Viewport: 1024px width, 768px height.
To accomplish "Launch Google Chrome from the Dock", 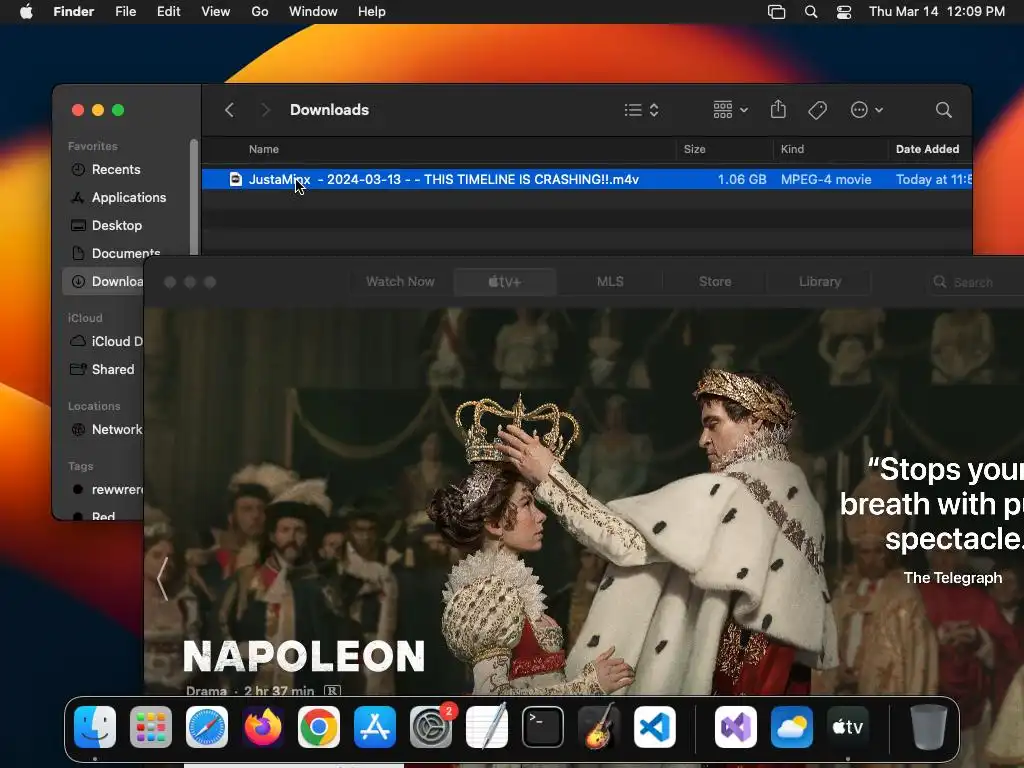I will (x=319, y=727).
